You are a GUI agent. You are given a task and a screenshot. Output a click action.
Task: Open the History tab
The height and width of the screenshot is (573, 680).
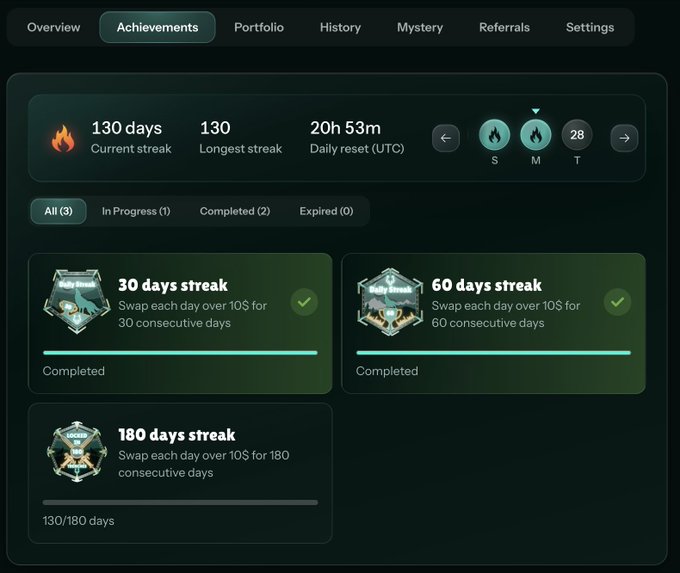pos(340,27)
